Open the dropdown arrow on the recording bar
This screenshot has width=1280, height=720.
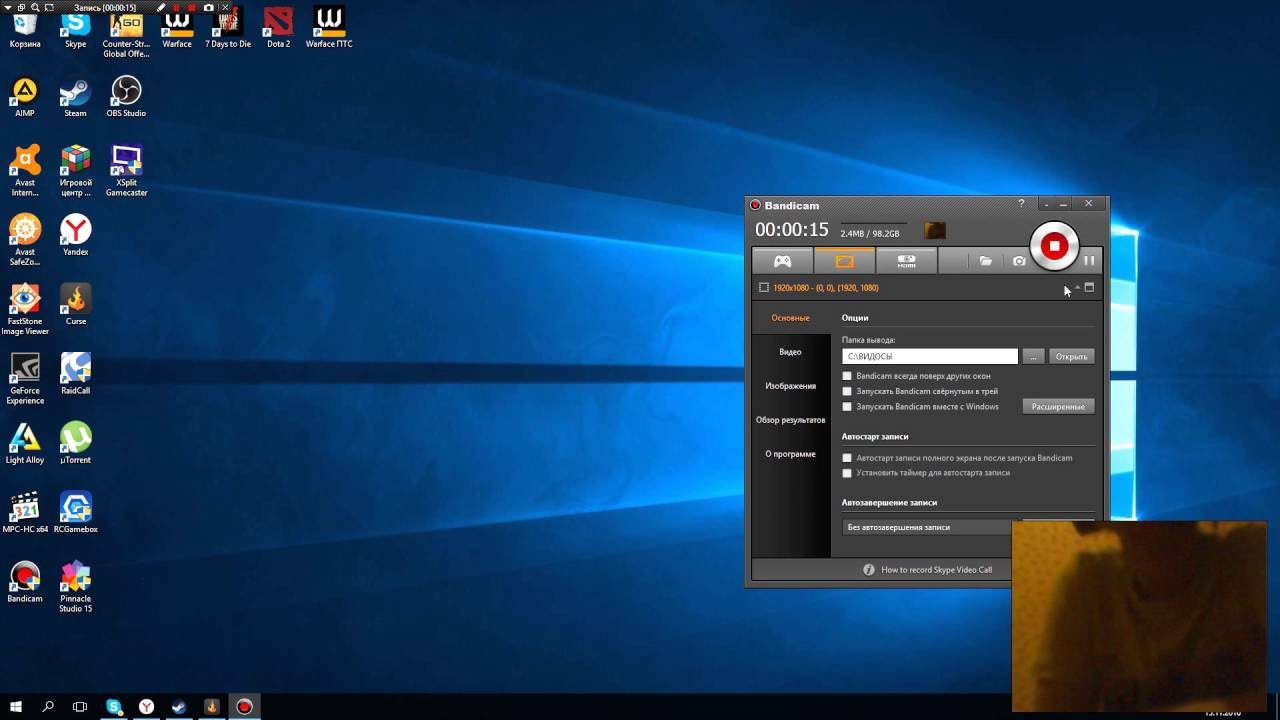(7, 7)
